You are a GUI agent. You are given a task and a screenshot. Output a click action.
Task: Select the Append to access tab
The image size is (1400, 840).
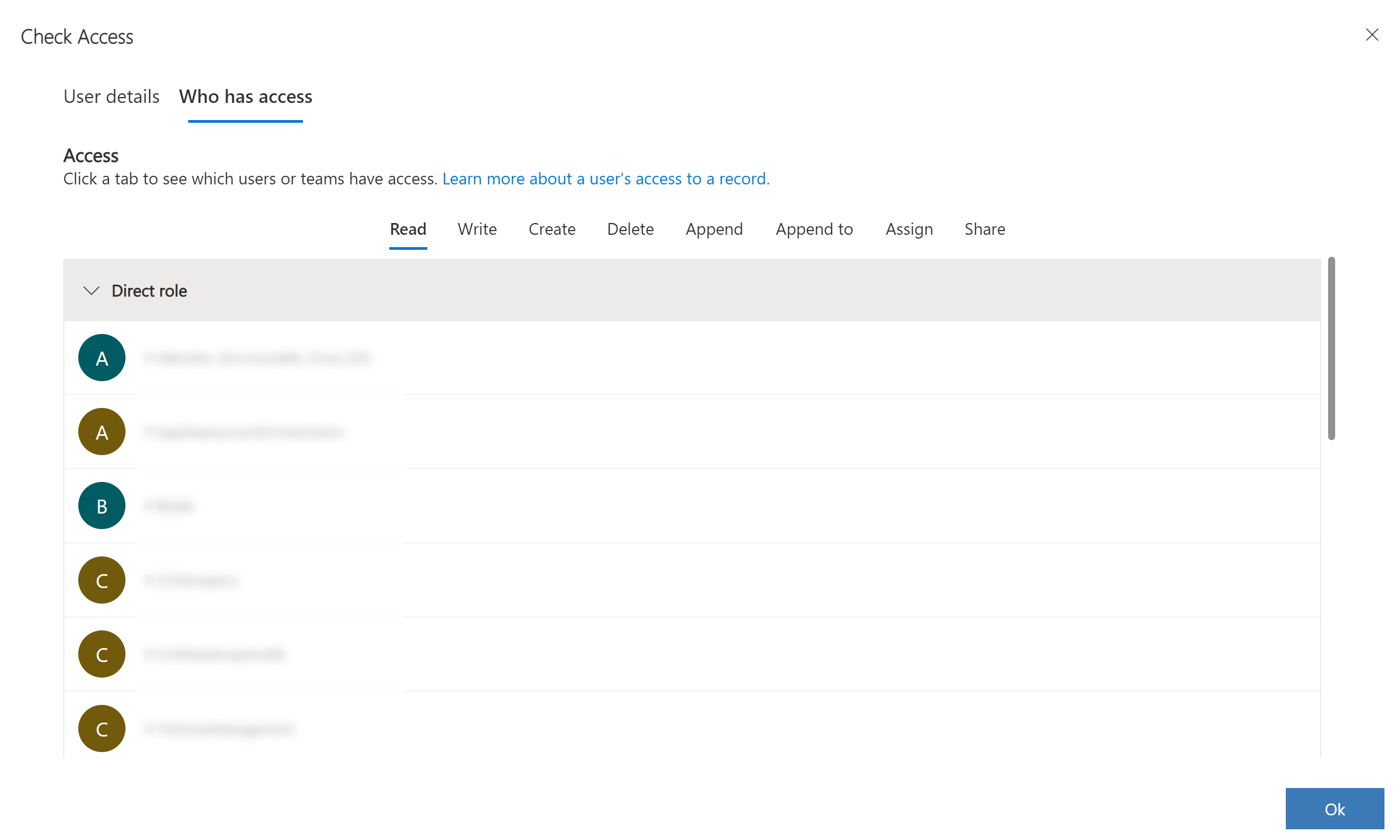tap(813, 228)
